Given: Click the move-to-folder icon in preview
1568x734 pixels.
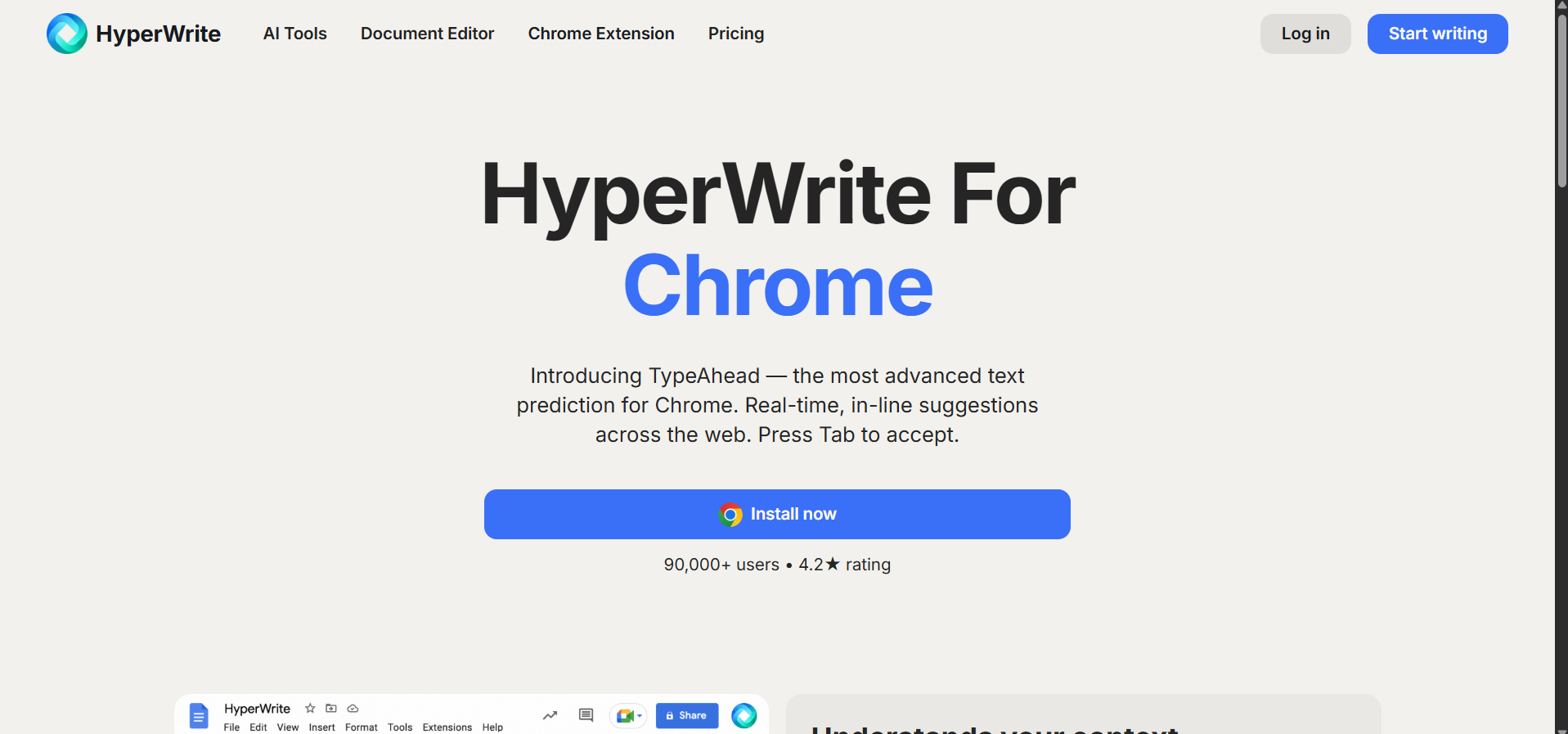Looking at the screenshot, I should click(331, 709).
